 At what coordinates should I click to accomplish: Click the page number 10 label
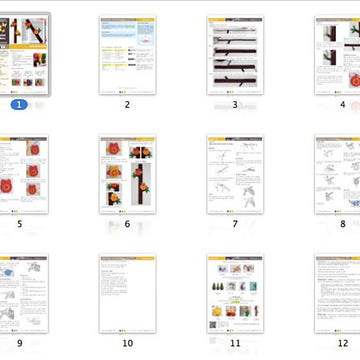click(x=128, y=343)
